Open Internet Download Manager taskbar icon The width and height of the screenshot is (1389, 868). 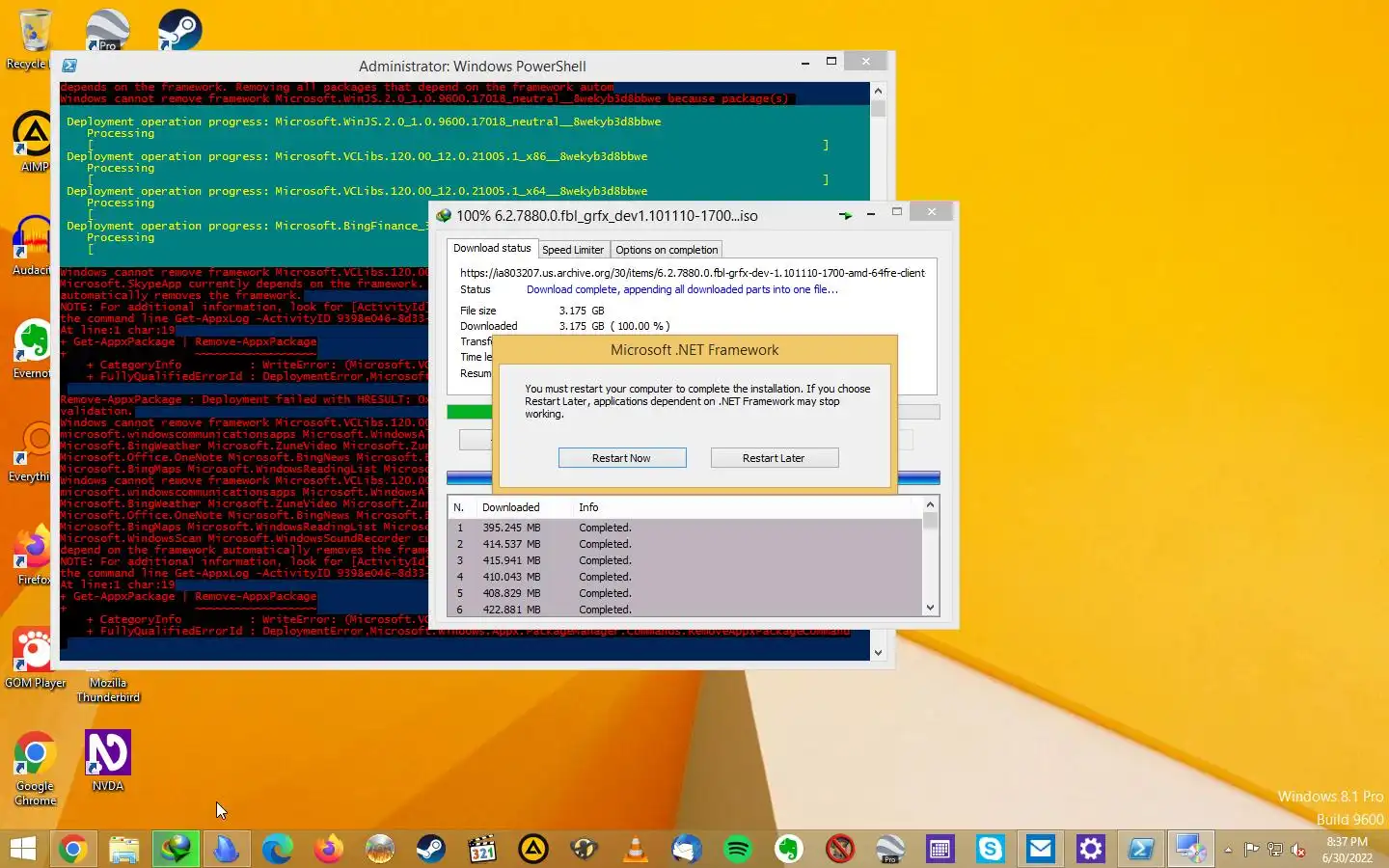(176, 849)
